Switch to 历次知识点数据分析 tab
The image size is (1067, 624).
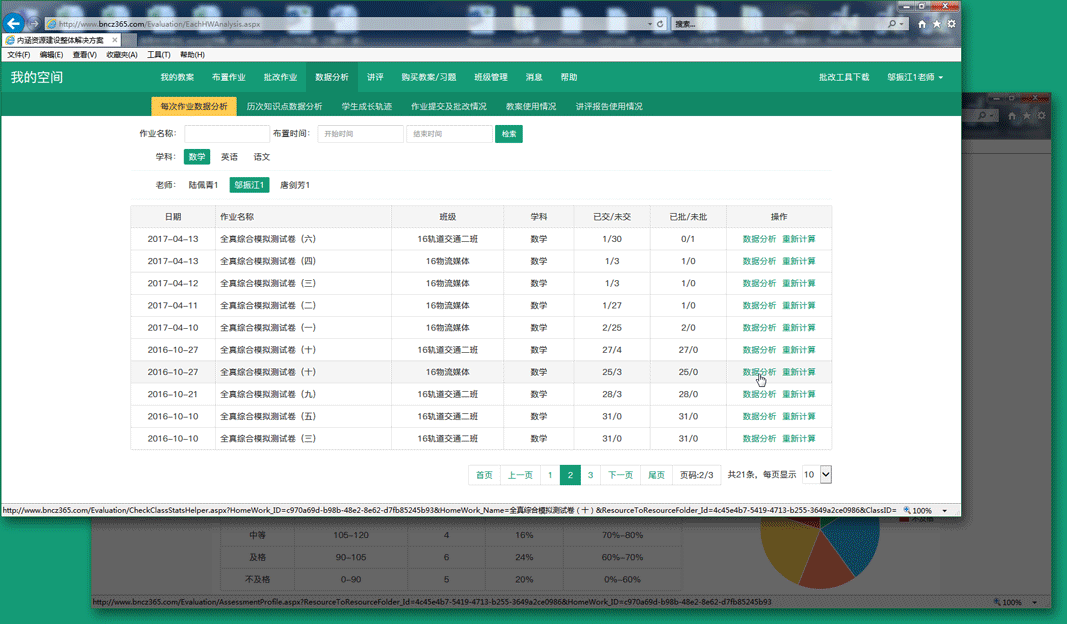284,106
